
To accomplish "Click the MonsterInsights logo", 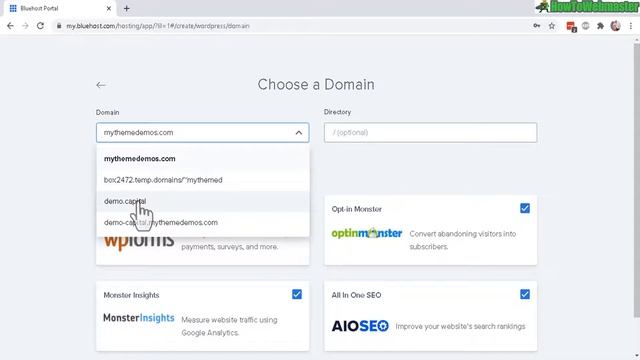I will (x=139, y=318).
